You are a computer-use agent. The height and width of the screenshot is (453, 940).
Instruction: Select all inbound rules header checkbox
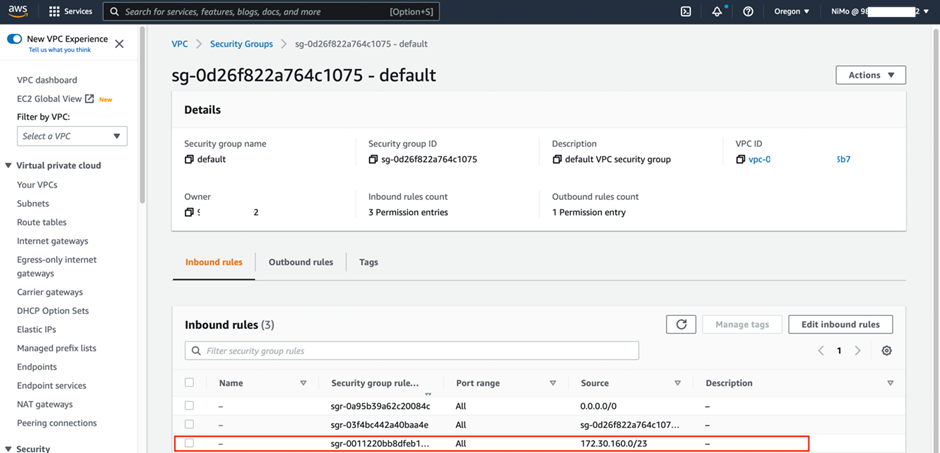click(x=190, y=383)
